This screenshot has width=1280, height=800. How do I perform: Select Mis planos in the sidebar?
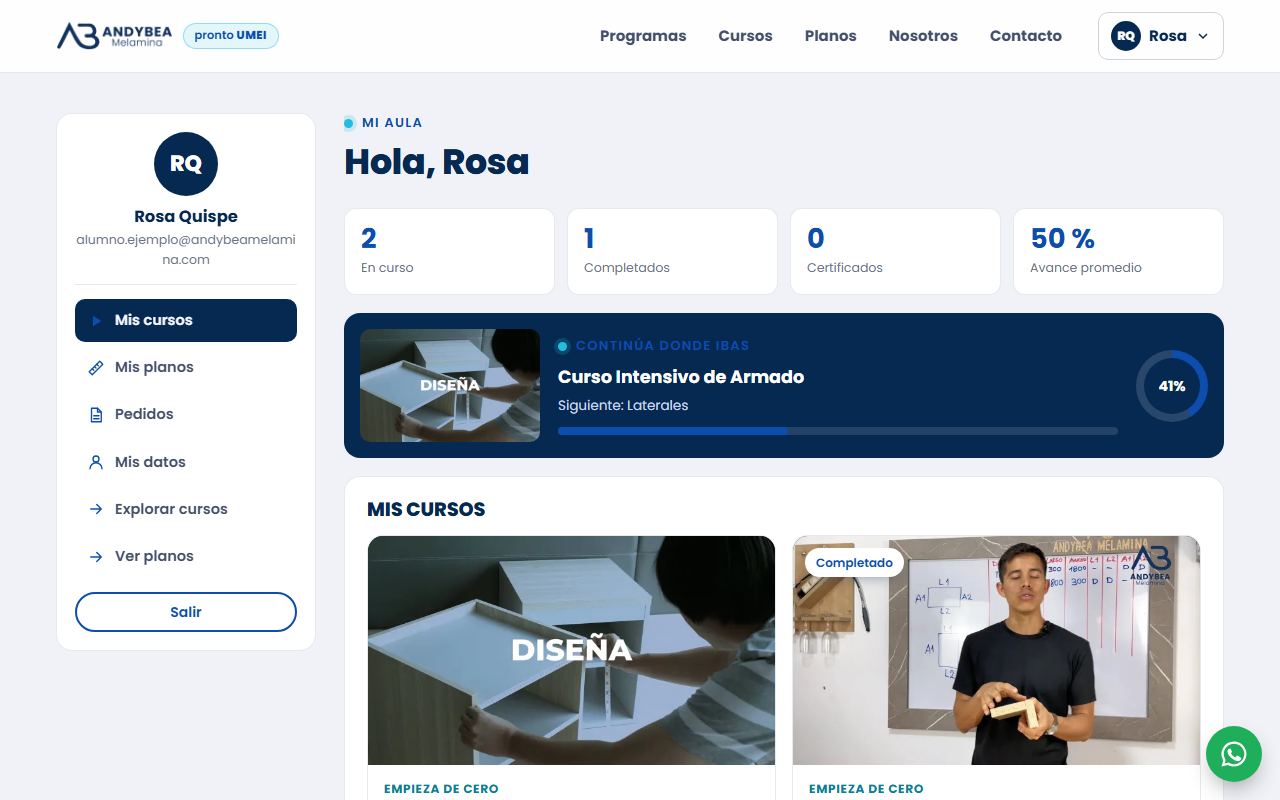186,367
